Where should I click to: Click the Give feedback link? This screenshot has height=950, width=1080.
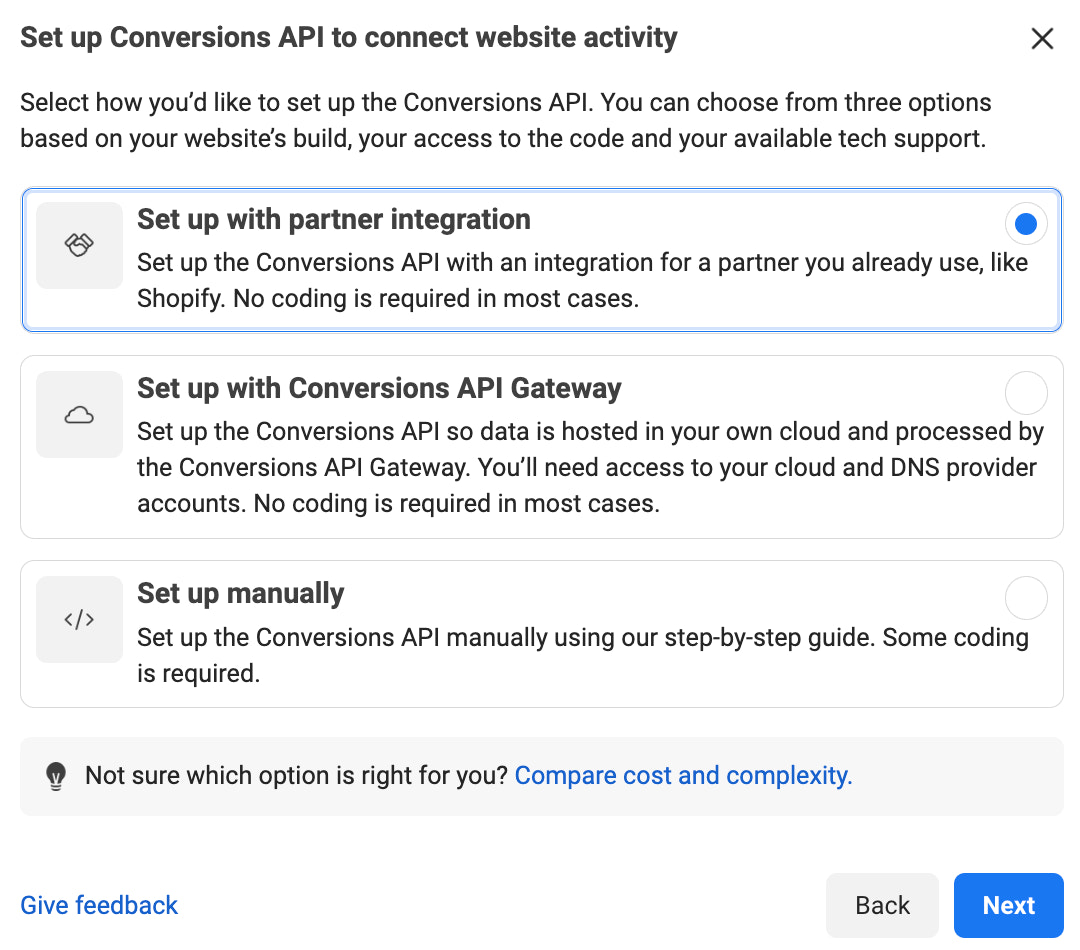[98, 905]
